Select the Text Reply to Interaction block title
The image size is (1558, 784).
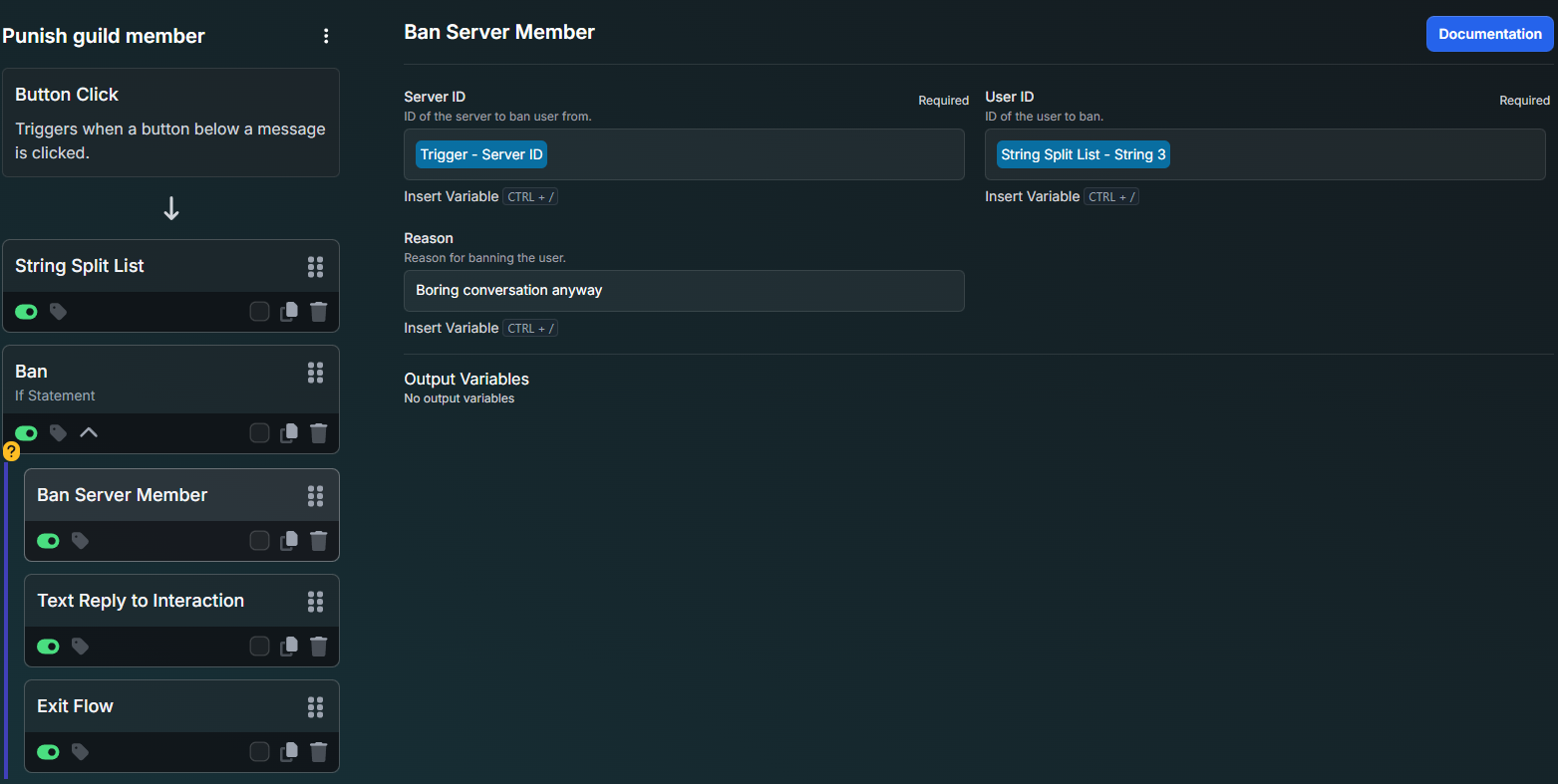pyautogui.click(x=141, y=601)
